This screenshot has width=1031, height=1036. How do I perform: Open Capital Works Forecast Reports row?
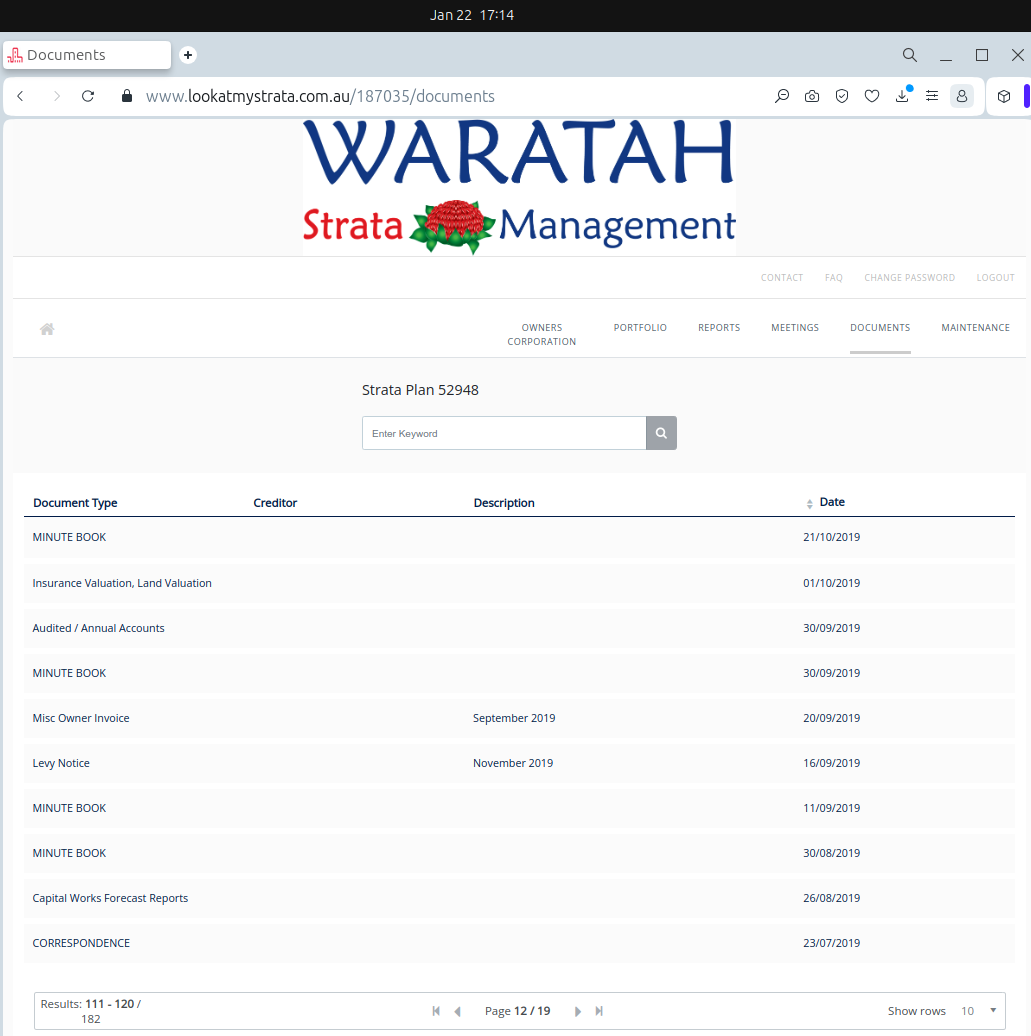[519, 898]
